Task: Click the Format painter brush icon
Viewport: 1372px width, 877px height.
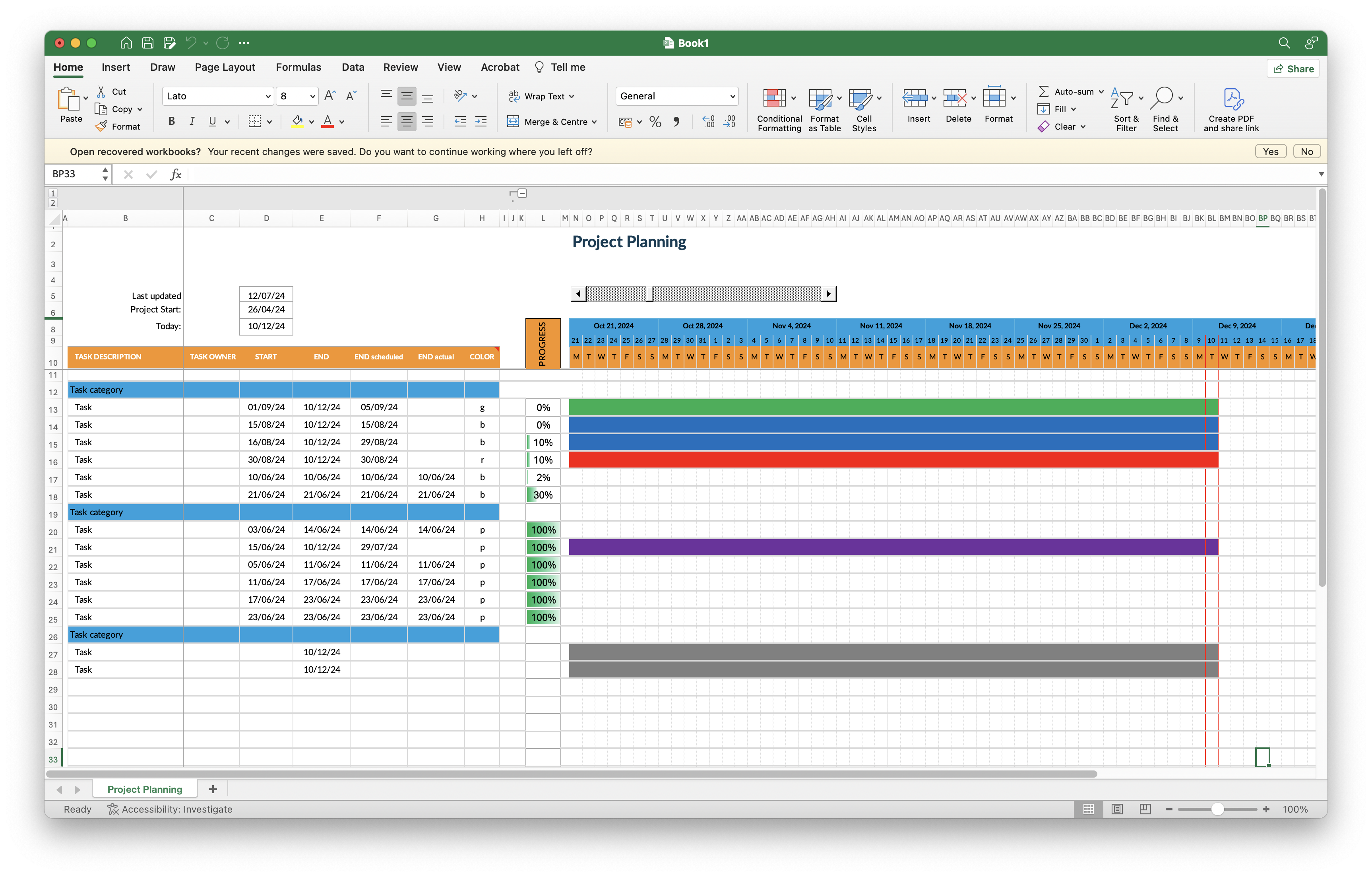Action: point(101,126)
